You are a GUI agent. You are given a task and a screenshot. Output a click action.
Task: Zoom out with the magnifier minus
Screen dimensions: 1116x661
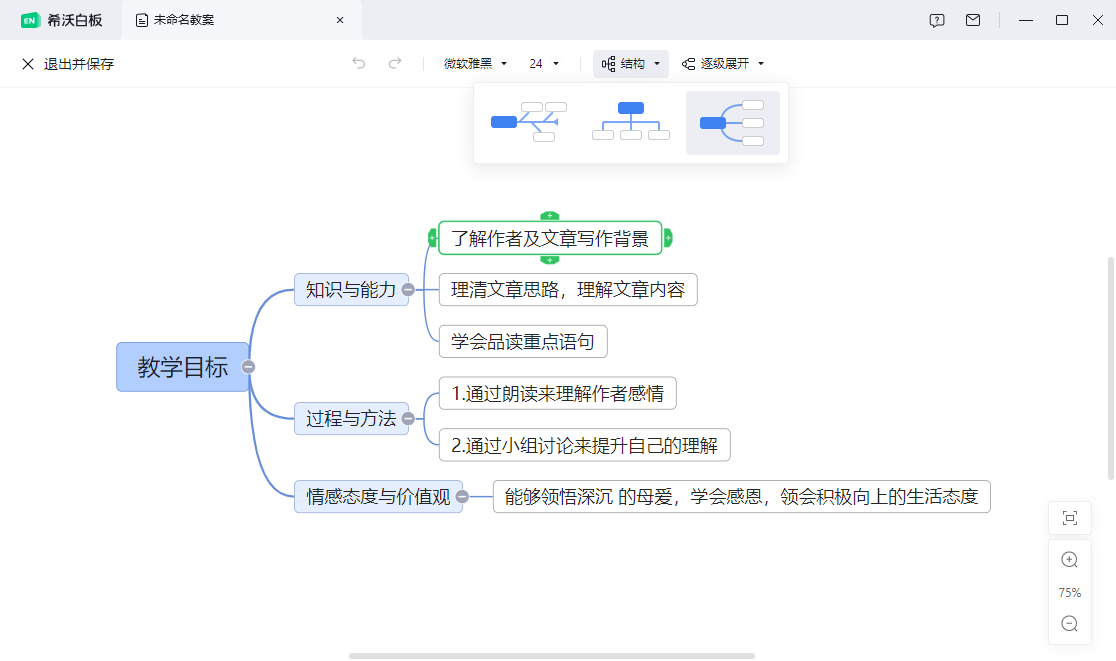click(1069, 624)
